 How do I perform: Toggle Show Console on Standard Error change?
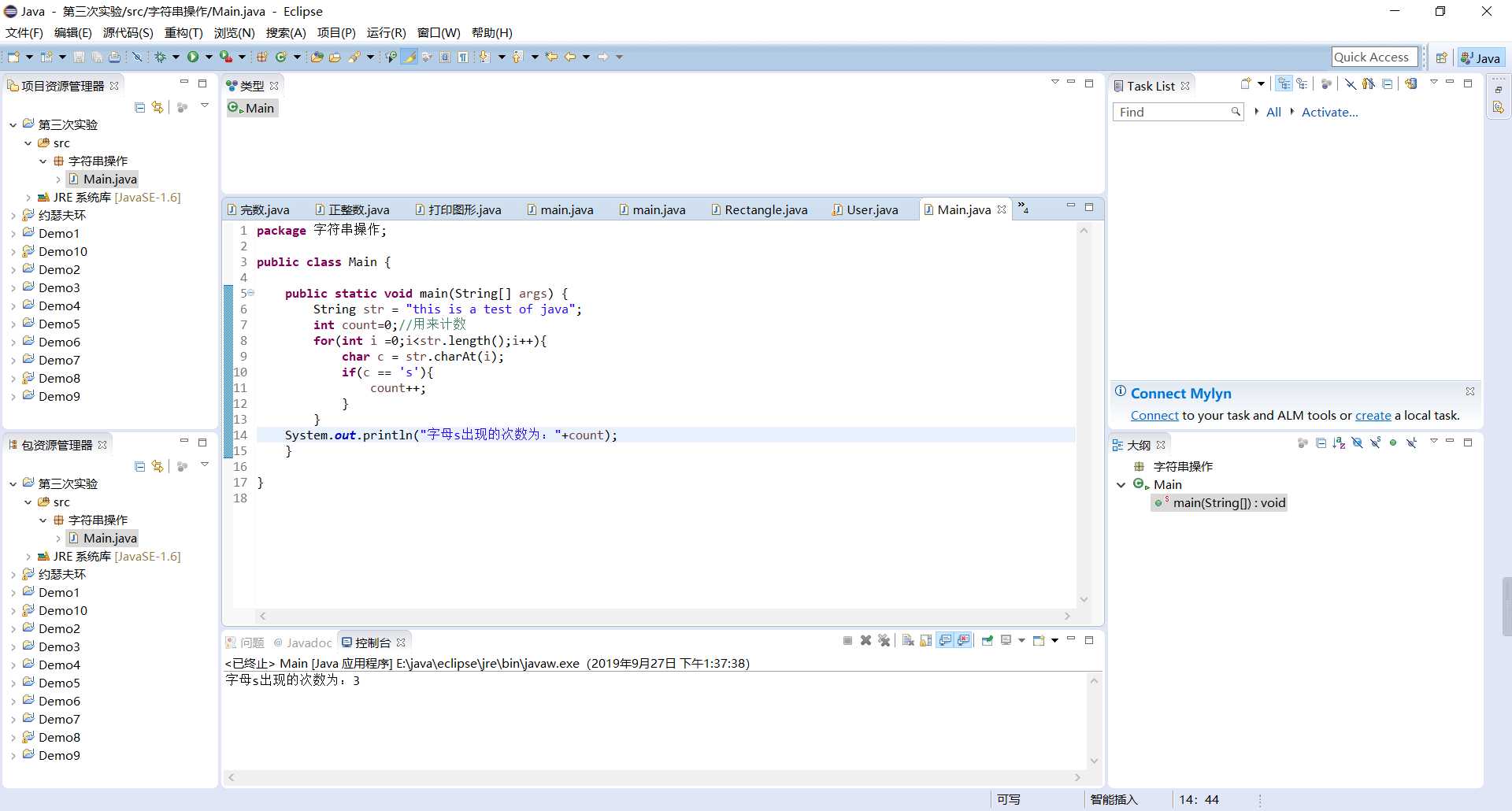point(963,640)
